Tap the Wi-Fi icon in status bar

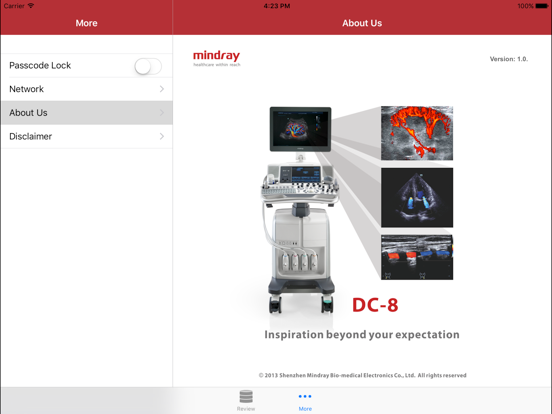click(x=31, y=6)
